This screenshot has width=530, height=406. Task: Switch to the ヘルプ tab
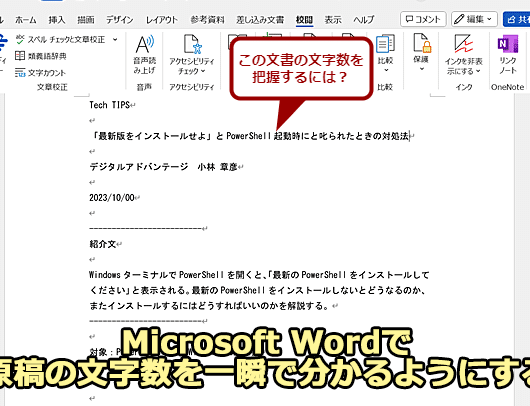pos(364,20)
